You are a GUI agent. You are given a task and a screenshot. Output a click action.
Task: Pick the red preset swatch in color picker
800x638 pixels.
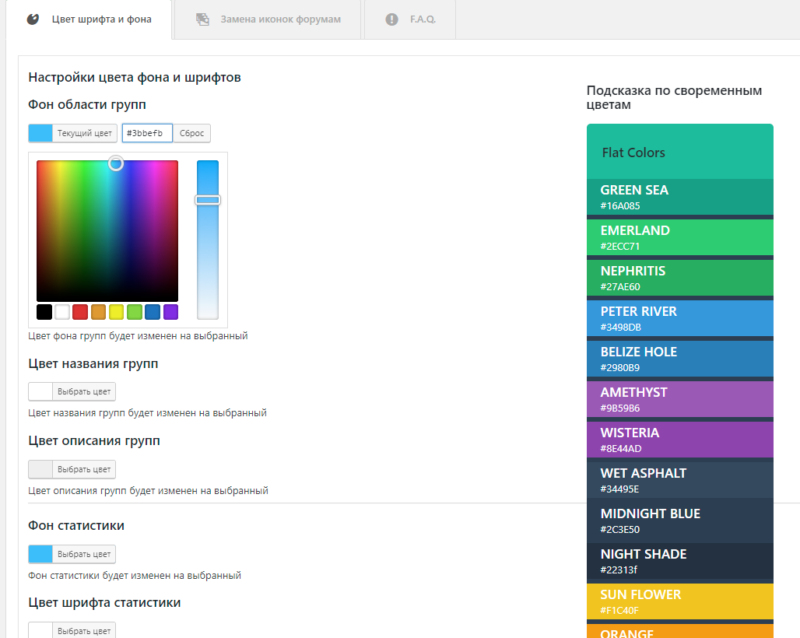(x=80, y=312)
